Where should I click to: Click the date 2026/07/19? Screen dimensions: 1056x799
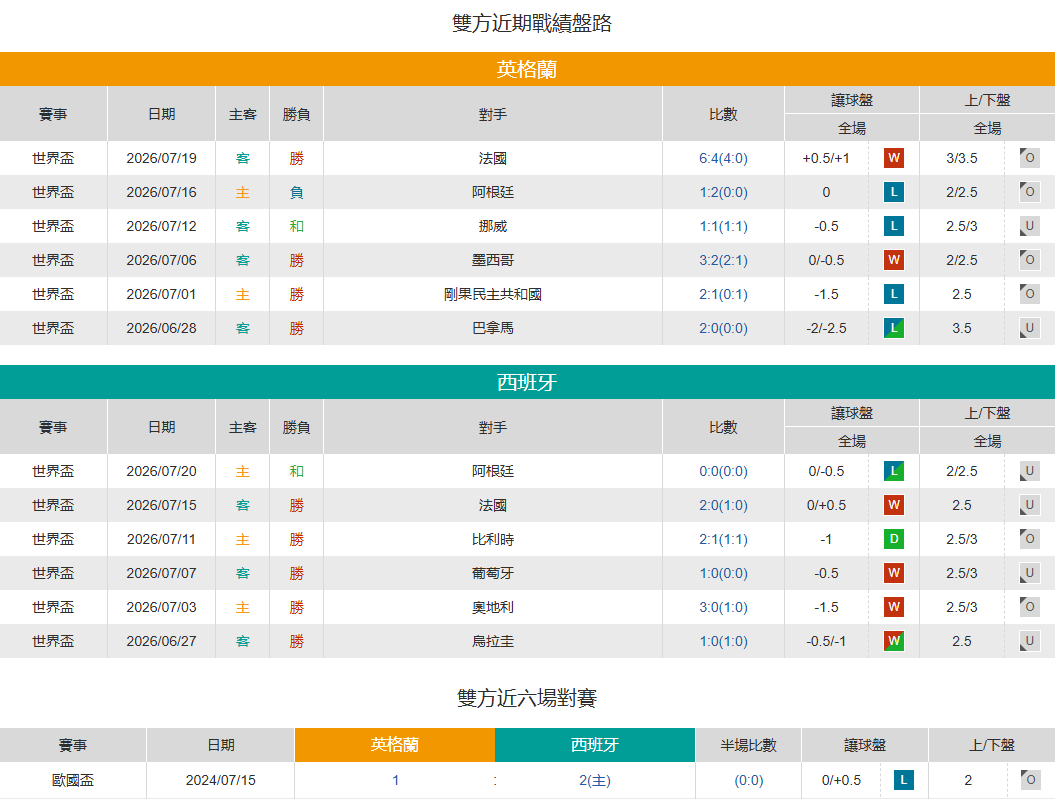coord(162,158)
